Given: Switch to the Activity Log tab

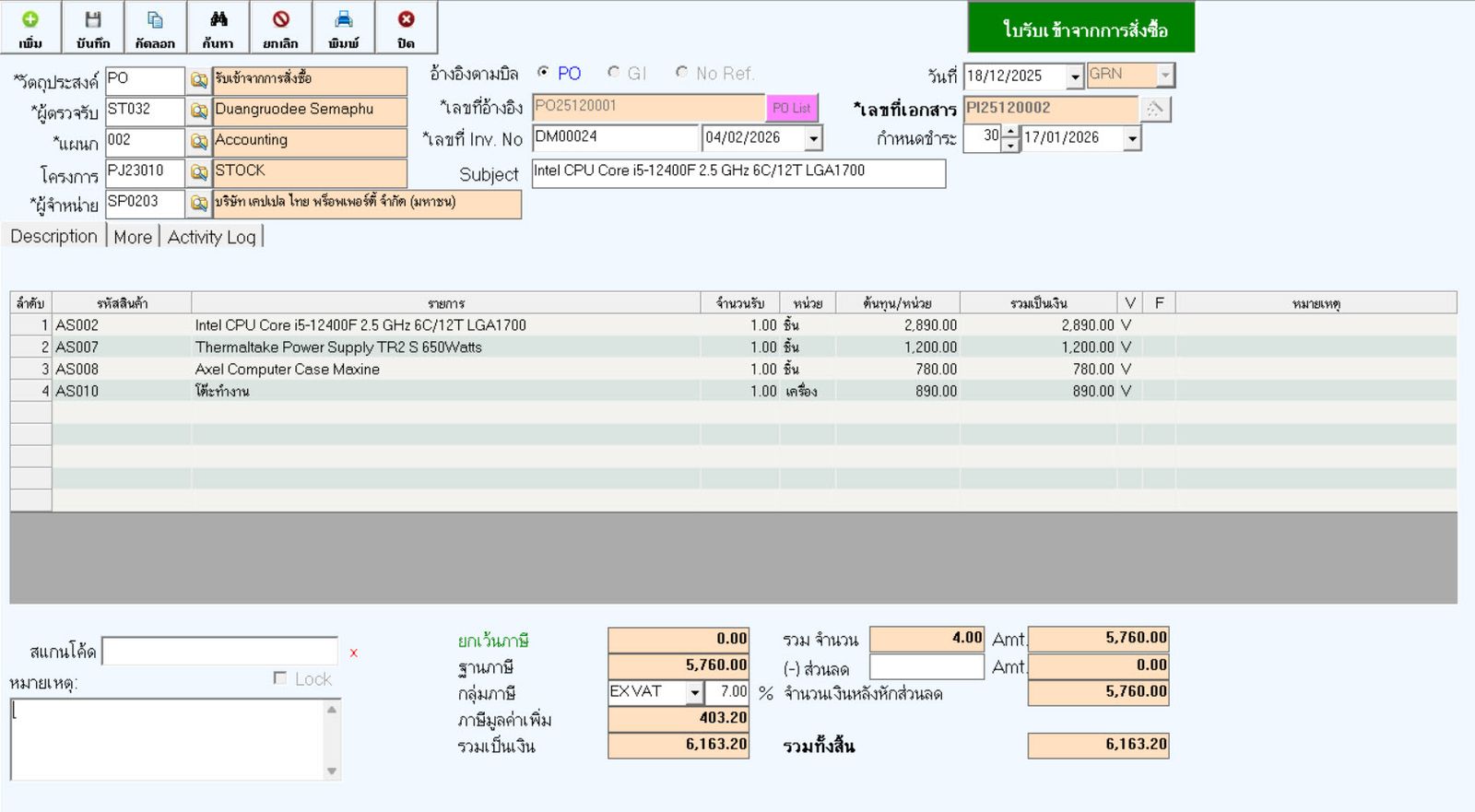Looking at the screenshot, I should pos(211,237).
